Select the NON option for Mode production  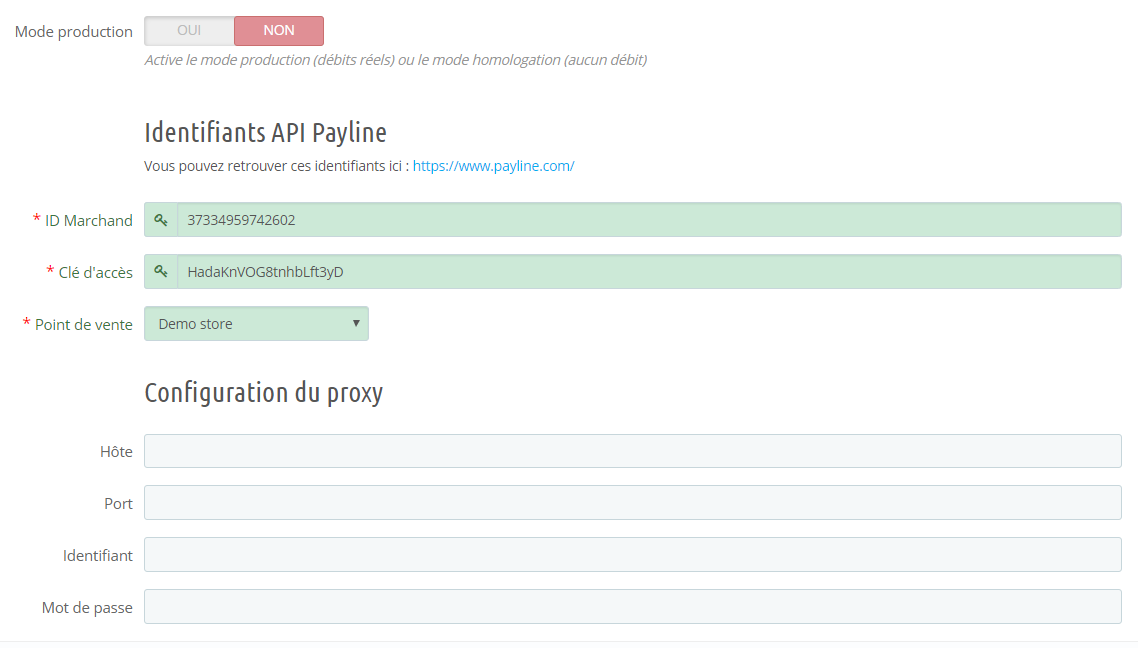click(x=279, y=31)
